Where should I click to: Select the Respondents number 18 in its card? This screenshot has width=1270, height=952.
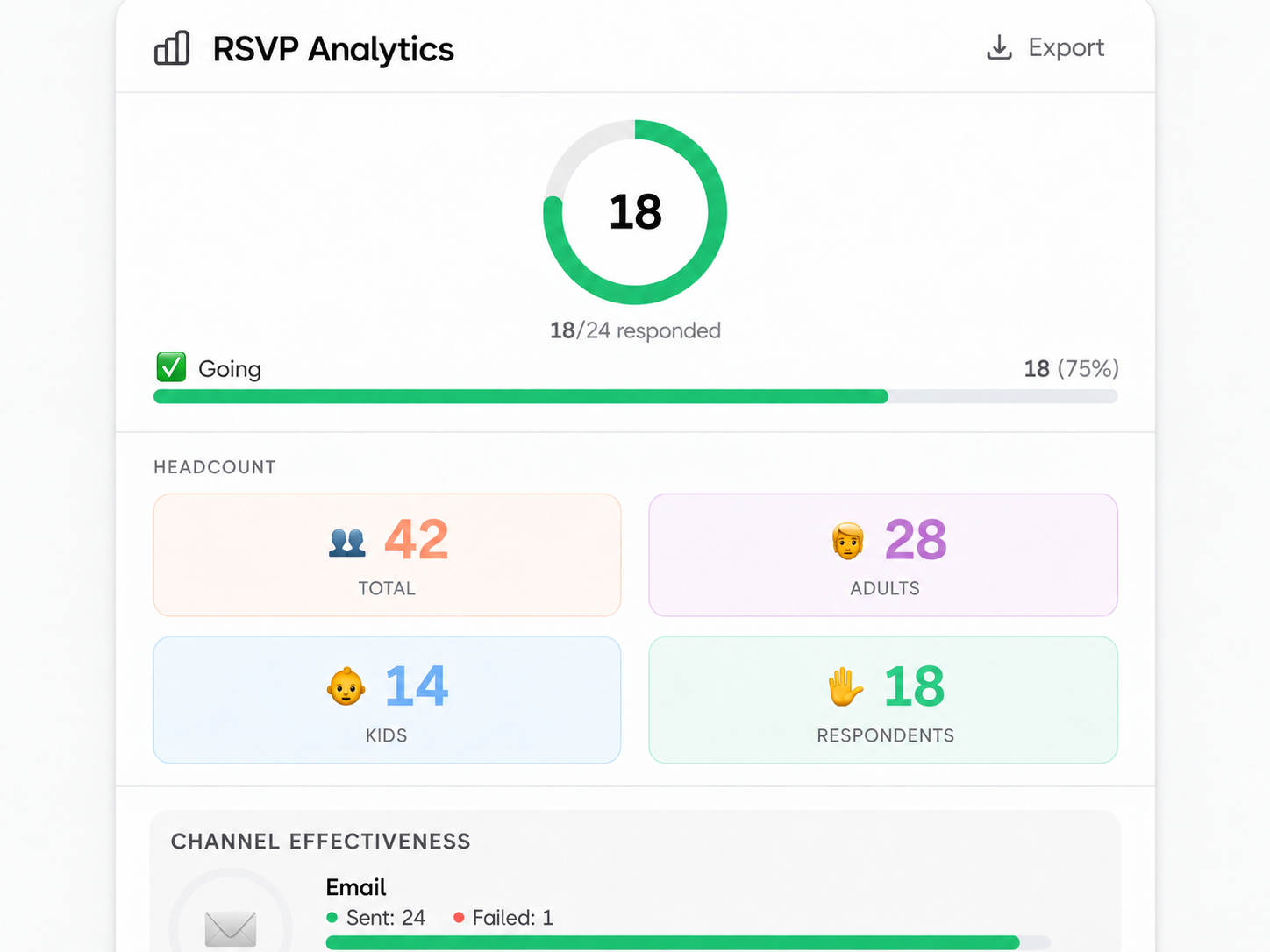click(915, 686)
